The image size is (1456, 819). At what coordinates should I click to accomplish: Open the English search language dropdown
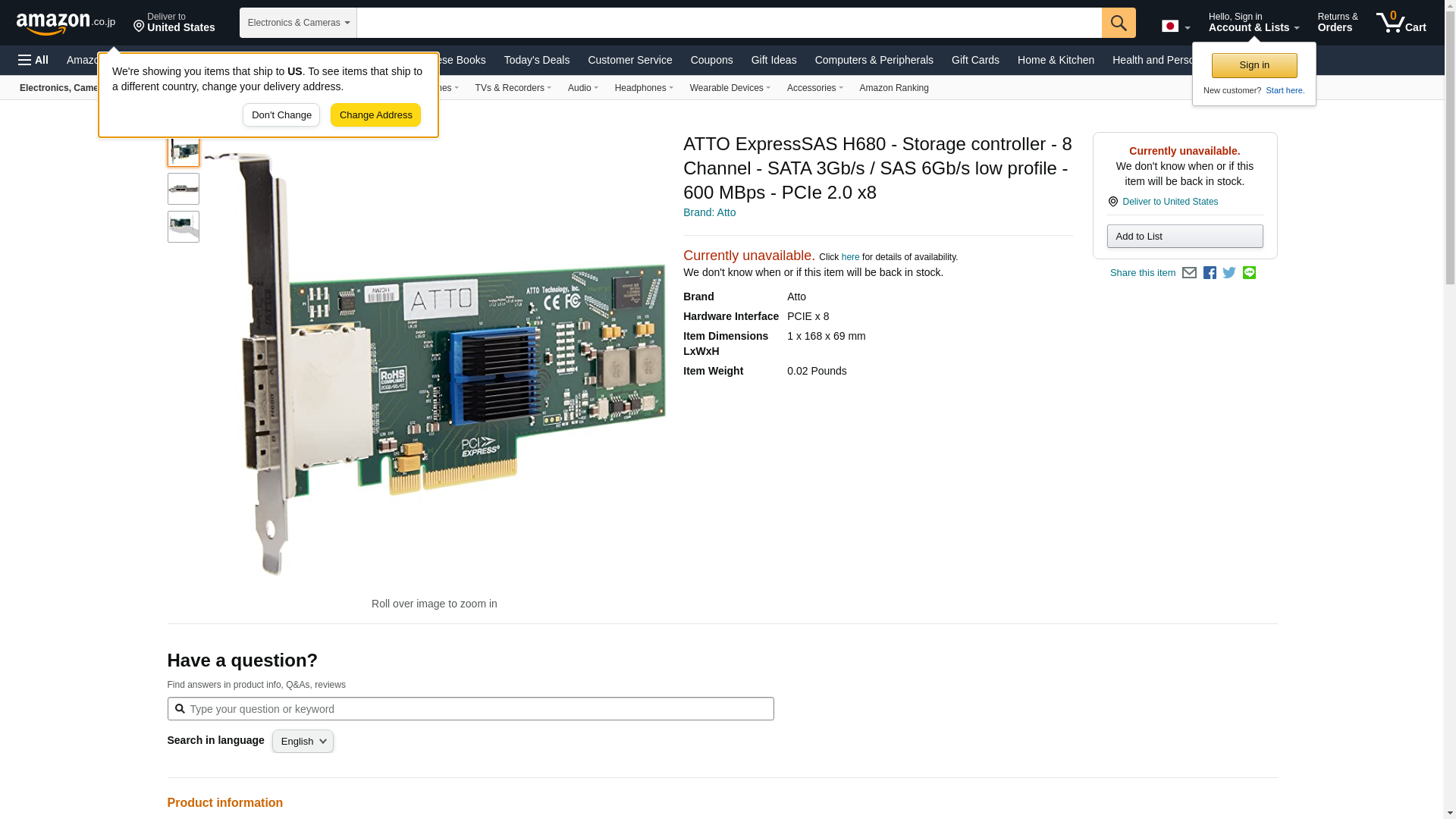click(x=303, y=742)
